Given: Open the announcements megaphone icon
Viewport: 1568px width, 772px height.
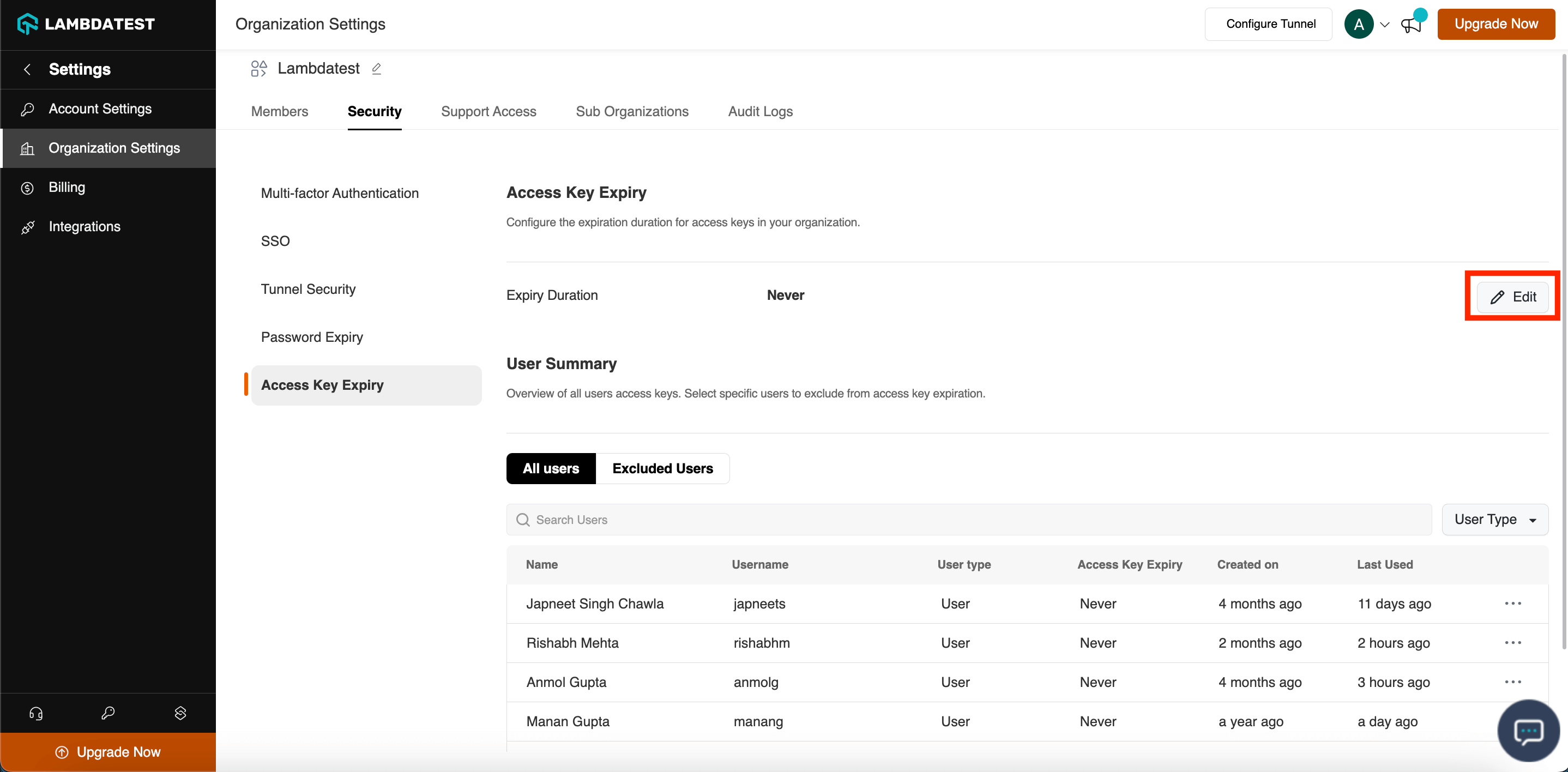Looking at the screenshot, I should (1411, 25).
